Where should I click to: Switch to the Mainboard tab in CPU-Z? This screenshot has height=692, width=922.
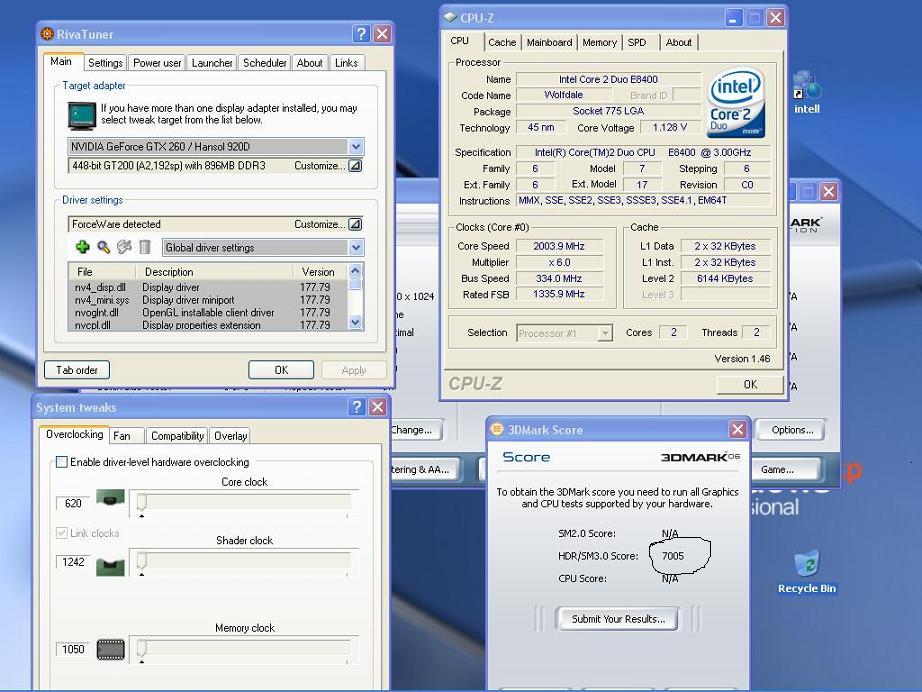pos(549,42)
